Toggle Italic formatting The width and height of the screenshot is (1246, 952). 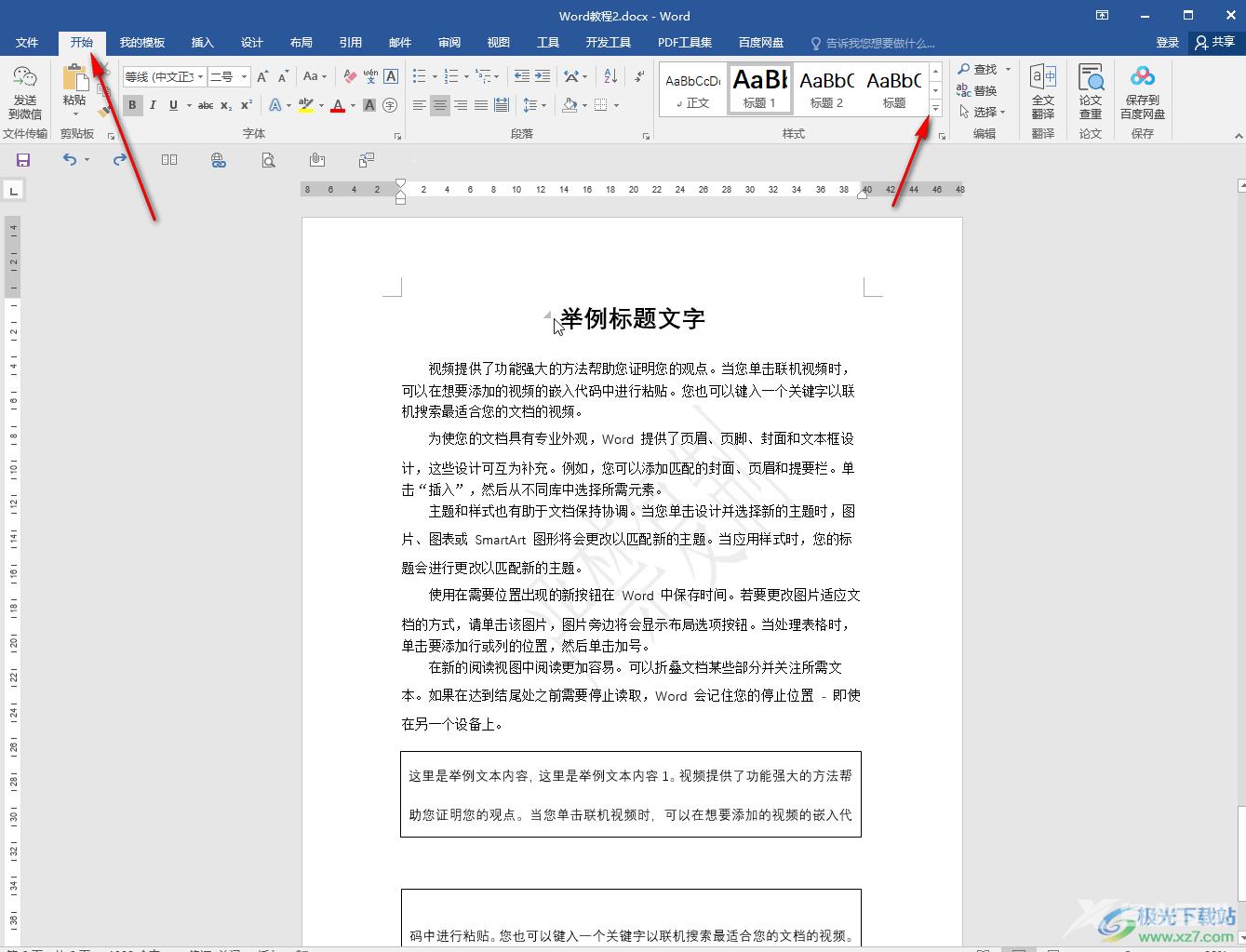pos(153,105)
